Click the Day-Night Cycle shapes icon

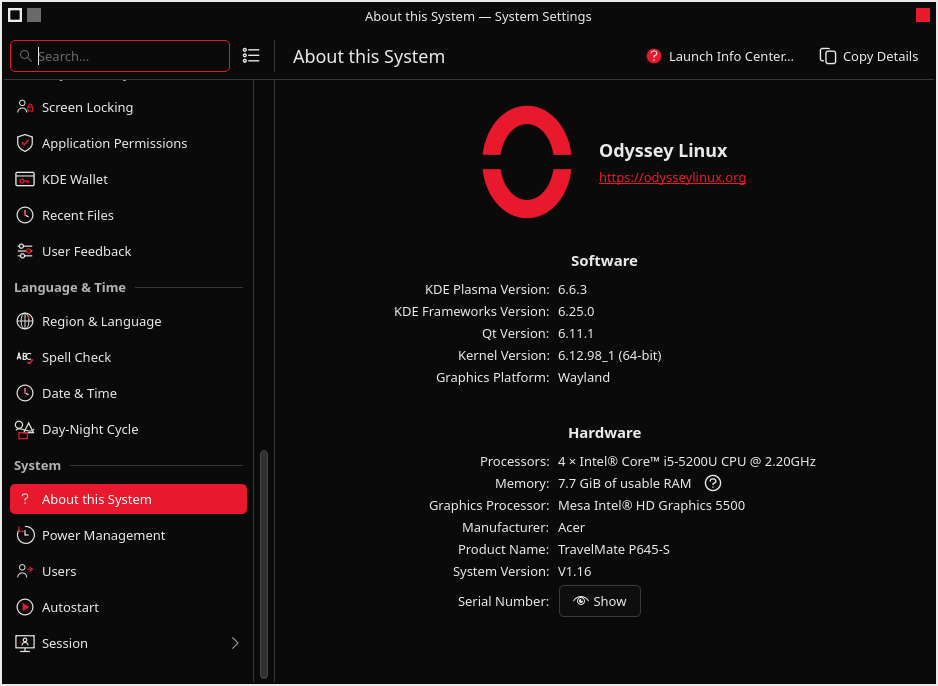[x=25, y=429]
